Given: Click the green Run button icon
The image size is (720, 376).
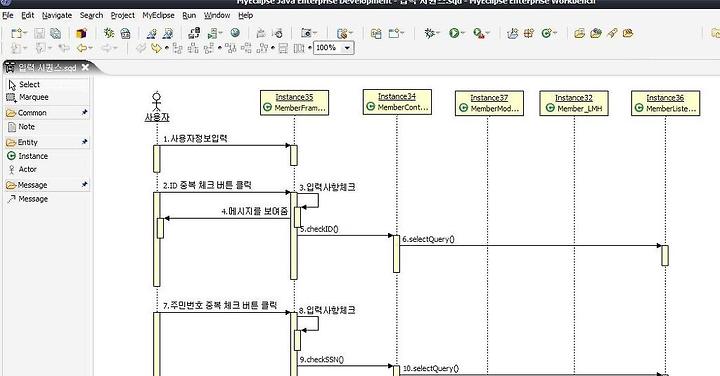Looking at the screenshot, I should click(454, 33).
